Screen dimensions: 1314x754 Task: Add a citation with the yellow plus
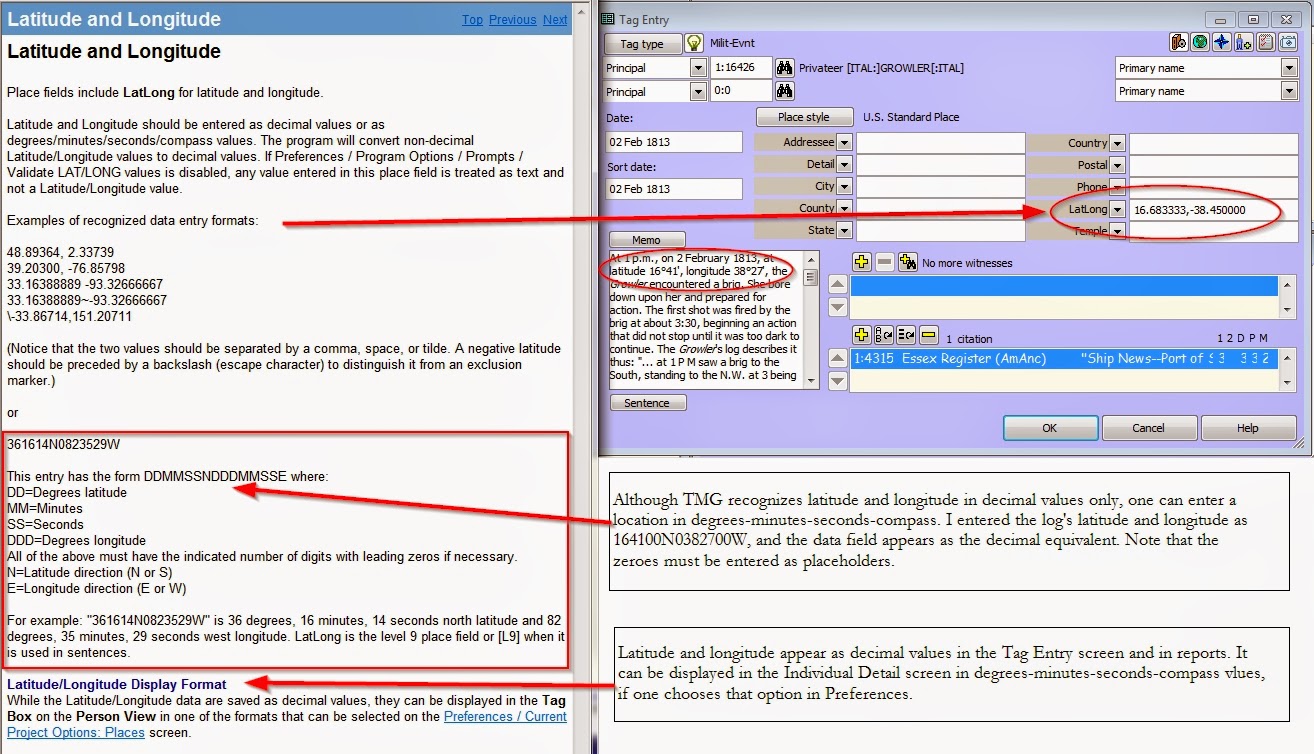pos(862,335)
